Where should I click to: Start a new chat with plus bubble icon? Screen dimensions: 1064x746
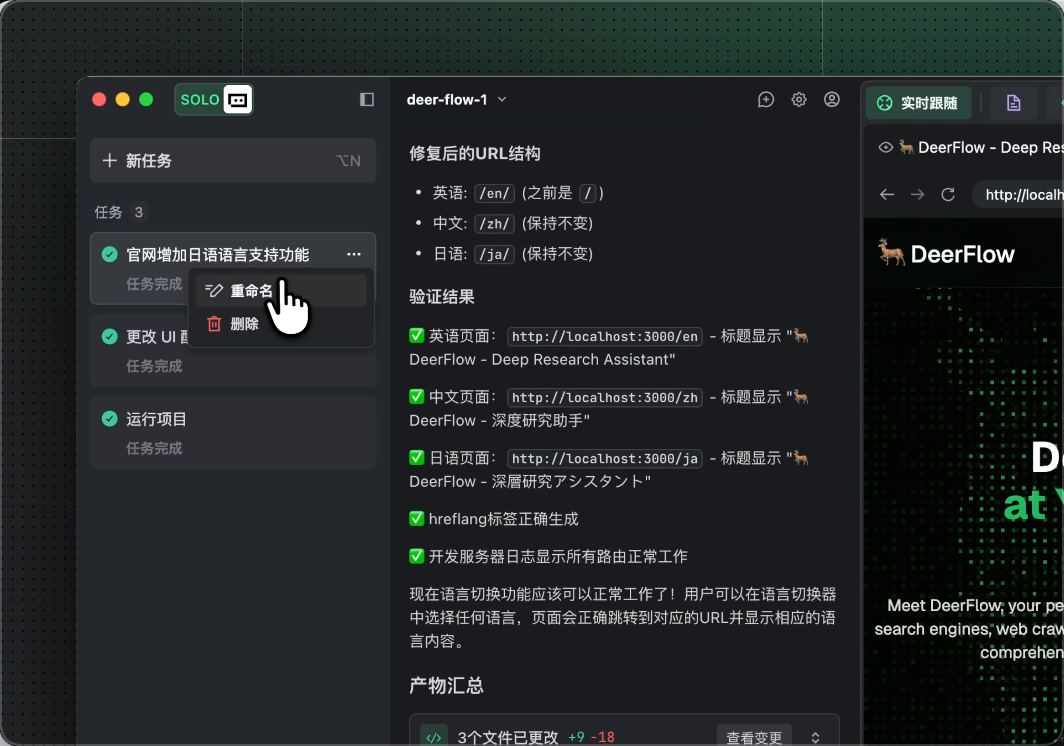pyautogui.click(x=765, y=100)
